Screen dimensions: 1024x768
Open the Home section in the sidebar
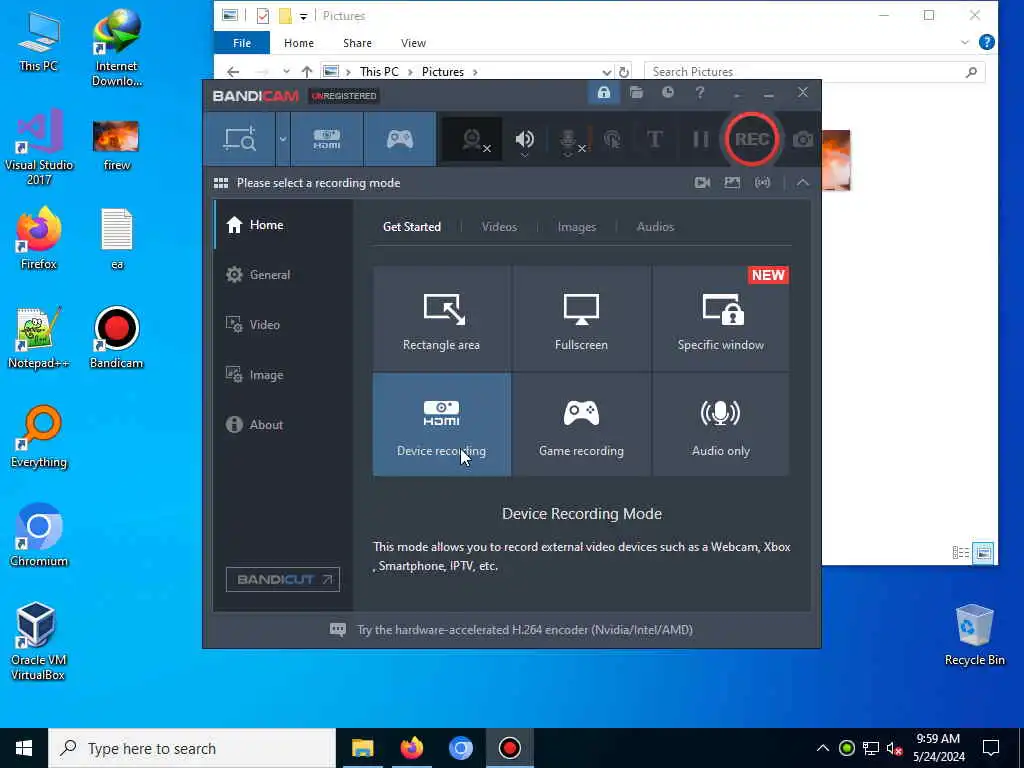click(283, 225)
